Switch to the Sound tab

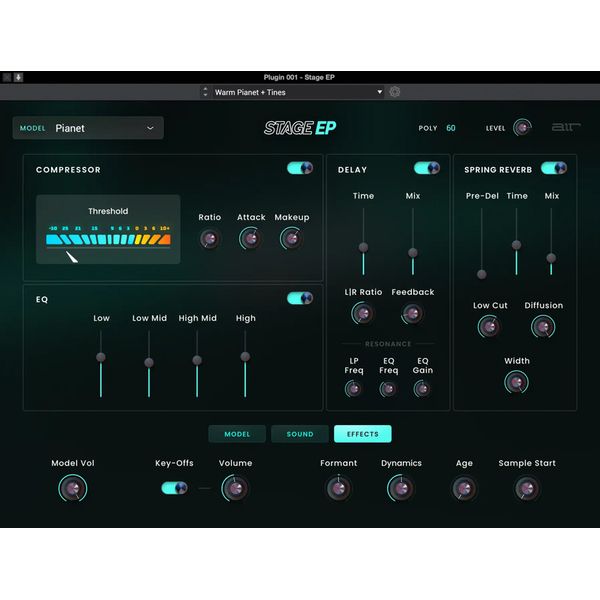click(300, 434)
